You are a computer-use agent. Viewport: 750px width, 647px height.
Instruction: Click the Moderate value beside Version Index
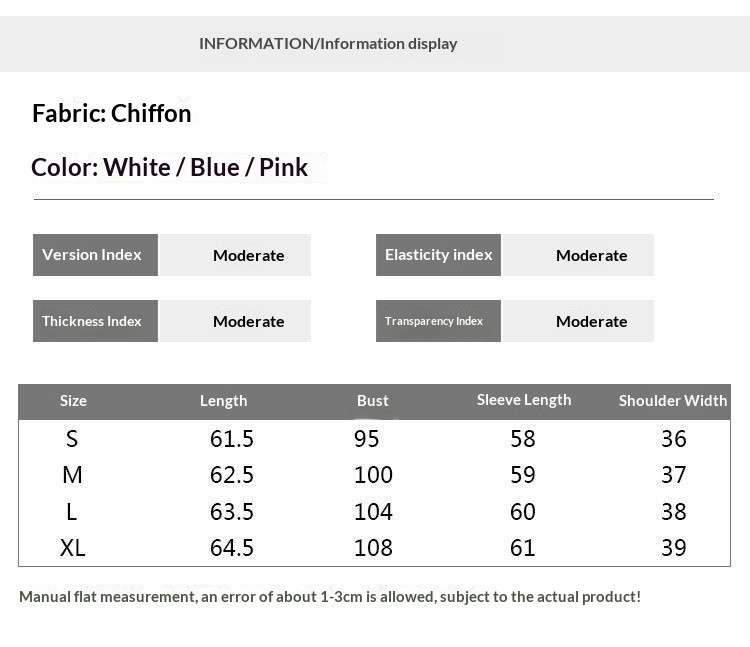(248, 255)
